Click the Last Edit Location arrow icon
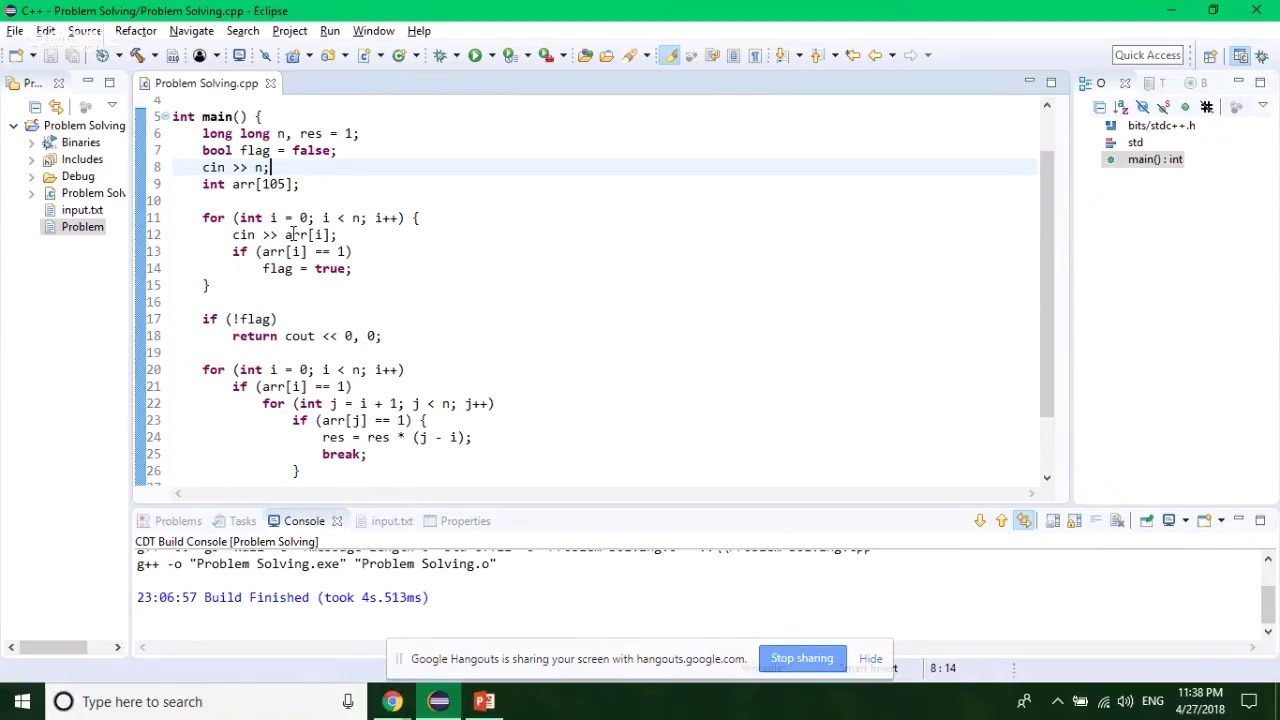This screenshot has width=1280, height=720. [x=852, y=55]
